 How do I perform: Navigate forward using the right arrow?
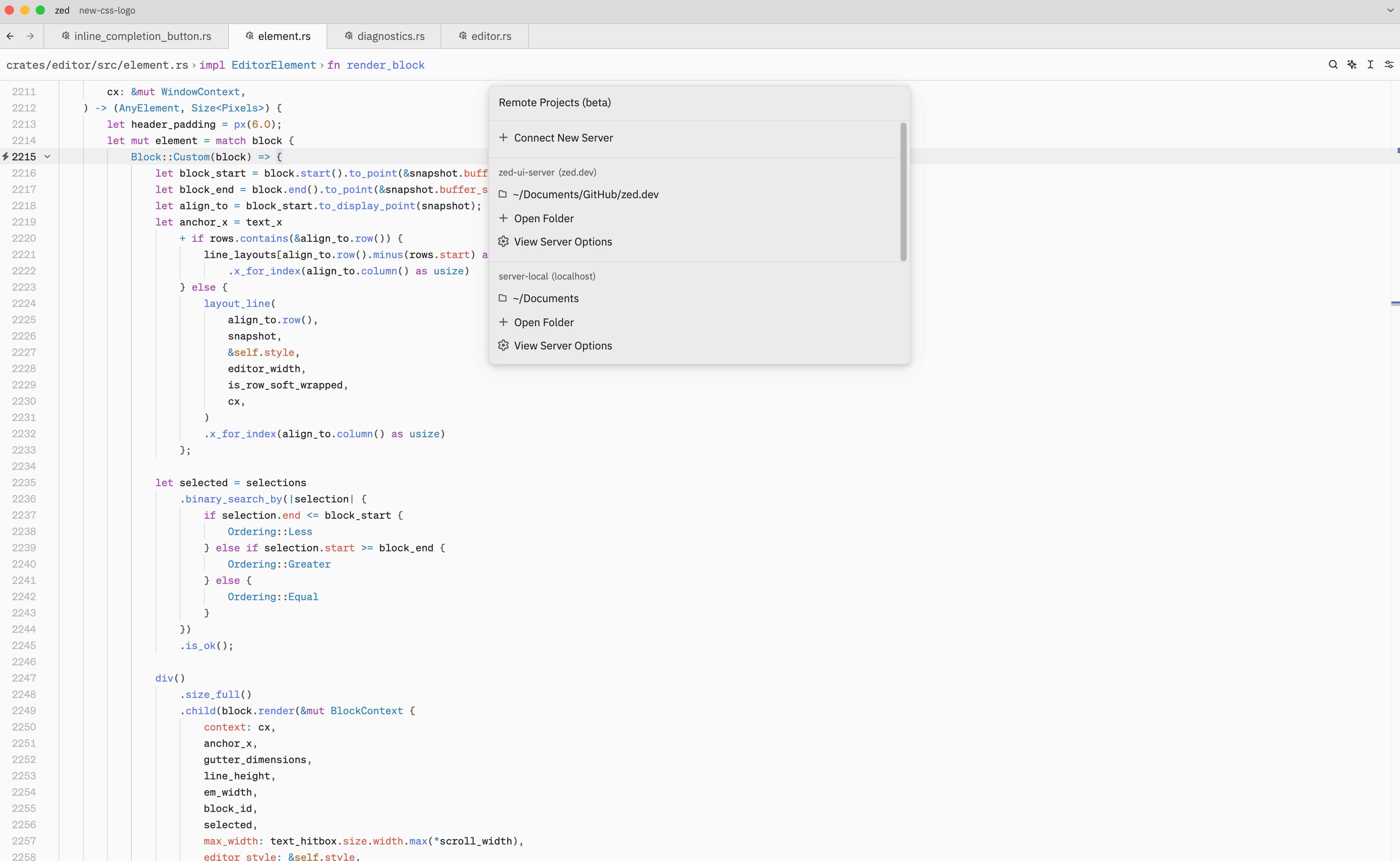pos(31,36)
